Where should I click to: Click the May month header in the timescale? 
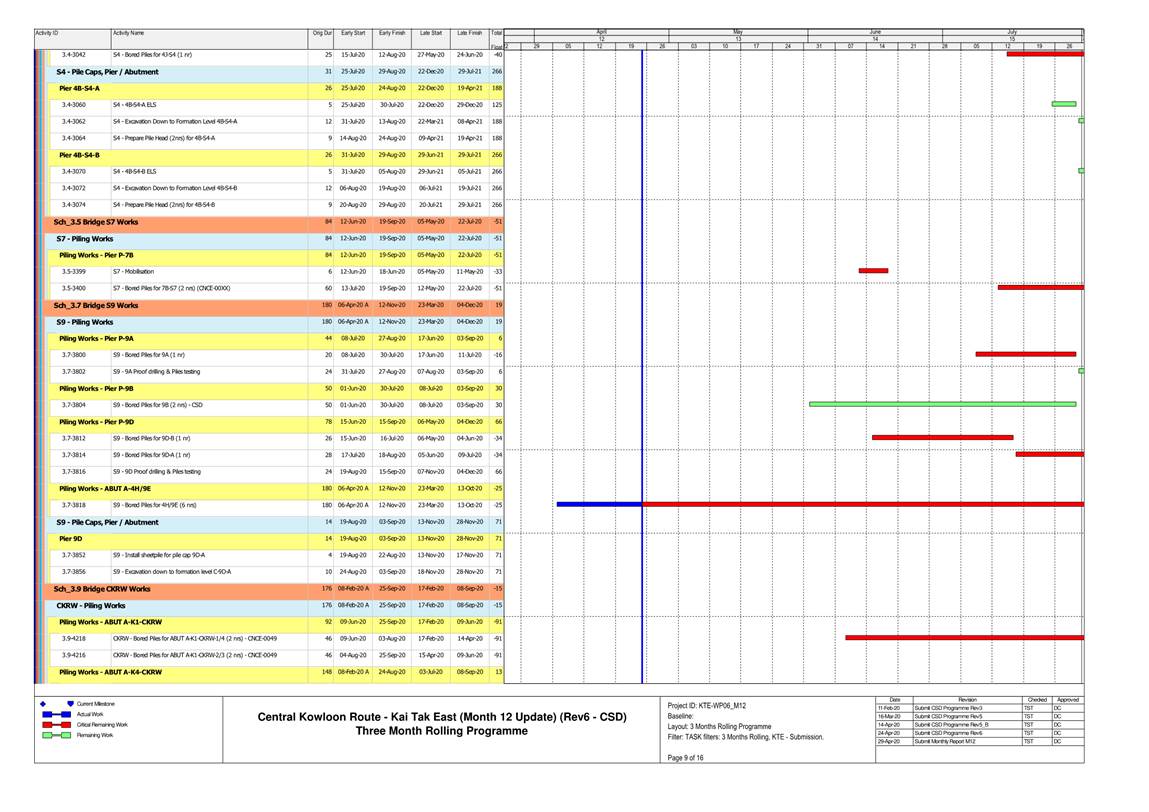pyautogui.click(x=738, y=32)
